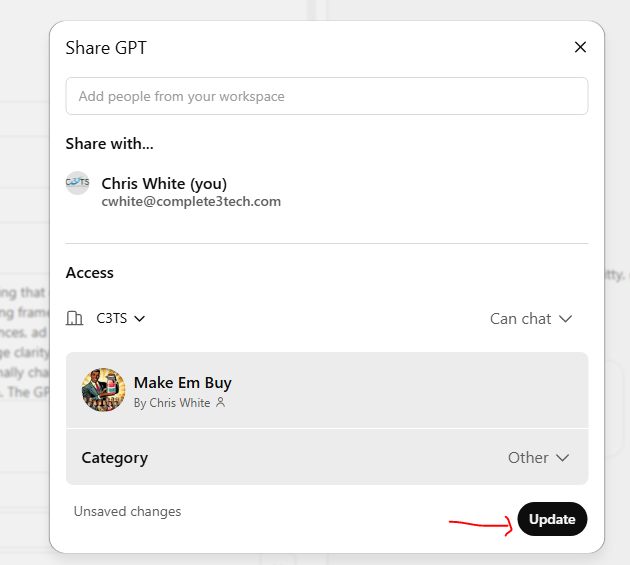The image size is (630, 565).
Task: Open the Other category dropdown
Action: (x=538, y=457)
